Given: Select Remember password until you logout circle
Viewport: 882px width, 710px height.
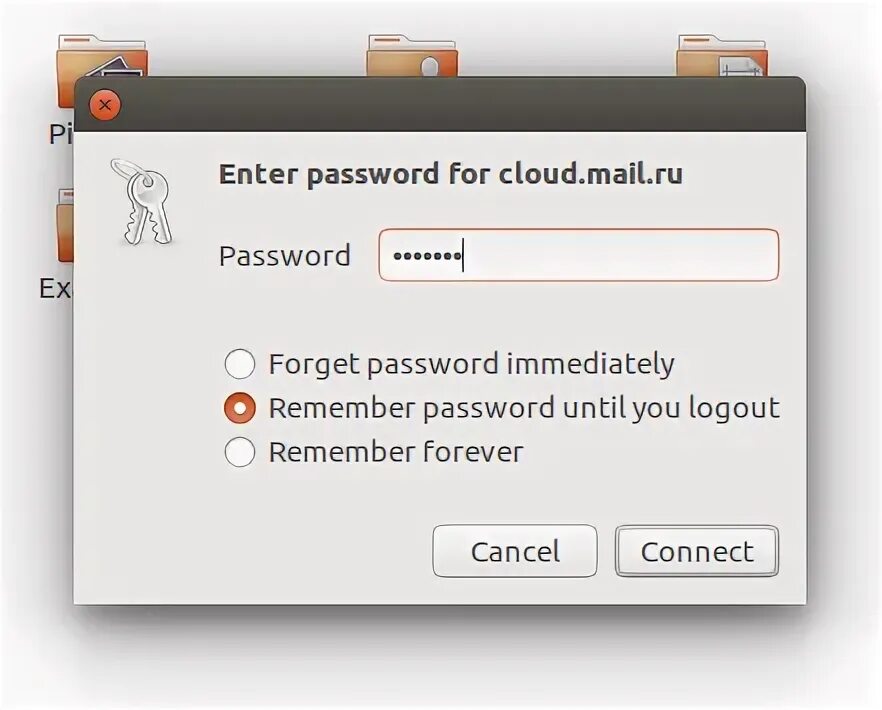Looking at the screenshot, I should 240,408.
